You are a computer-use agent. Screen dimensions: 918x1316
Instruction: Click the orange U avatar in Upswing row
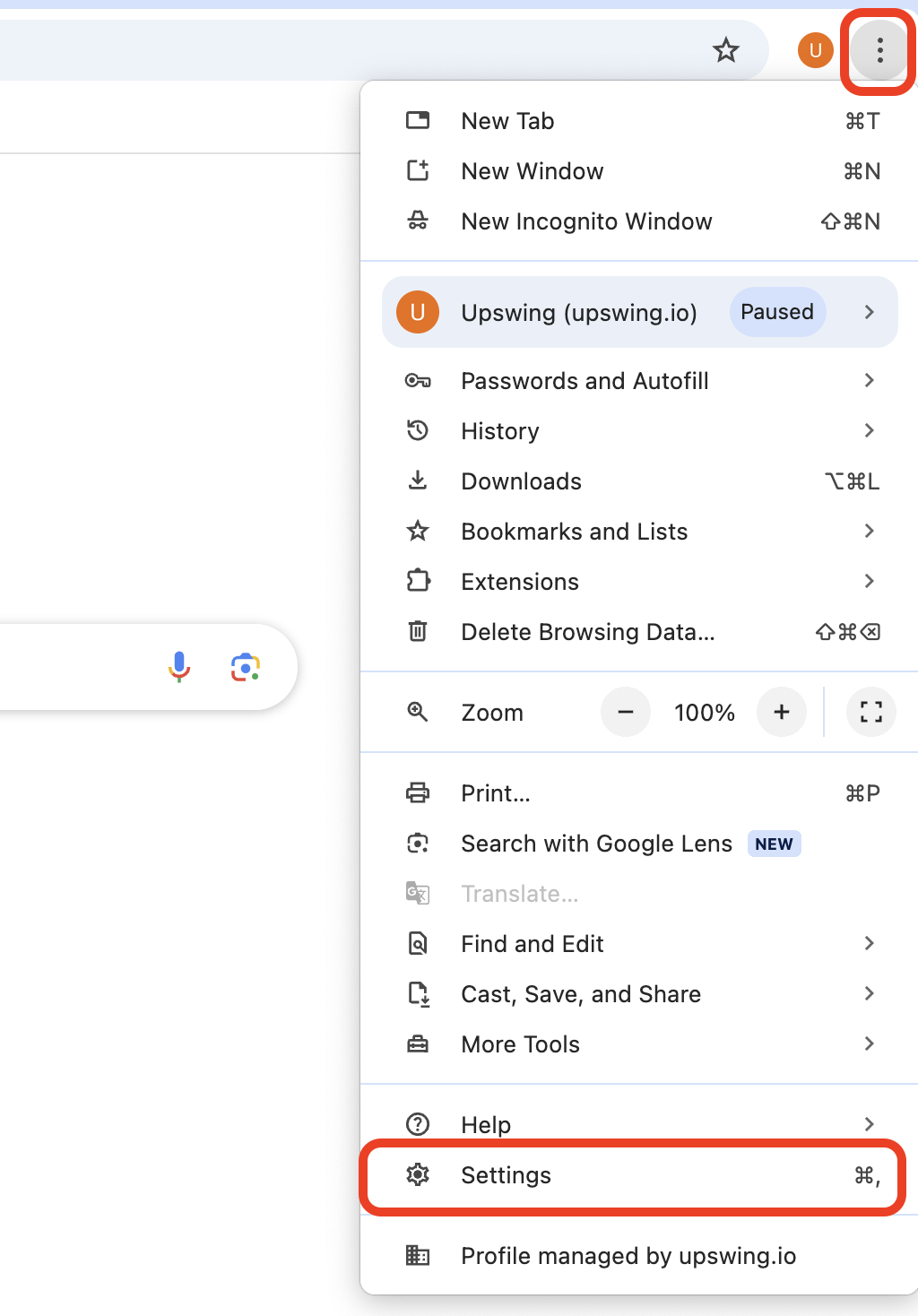[418, 312]
